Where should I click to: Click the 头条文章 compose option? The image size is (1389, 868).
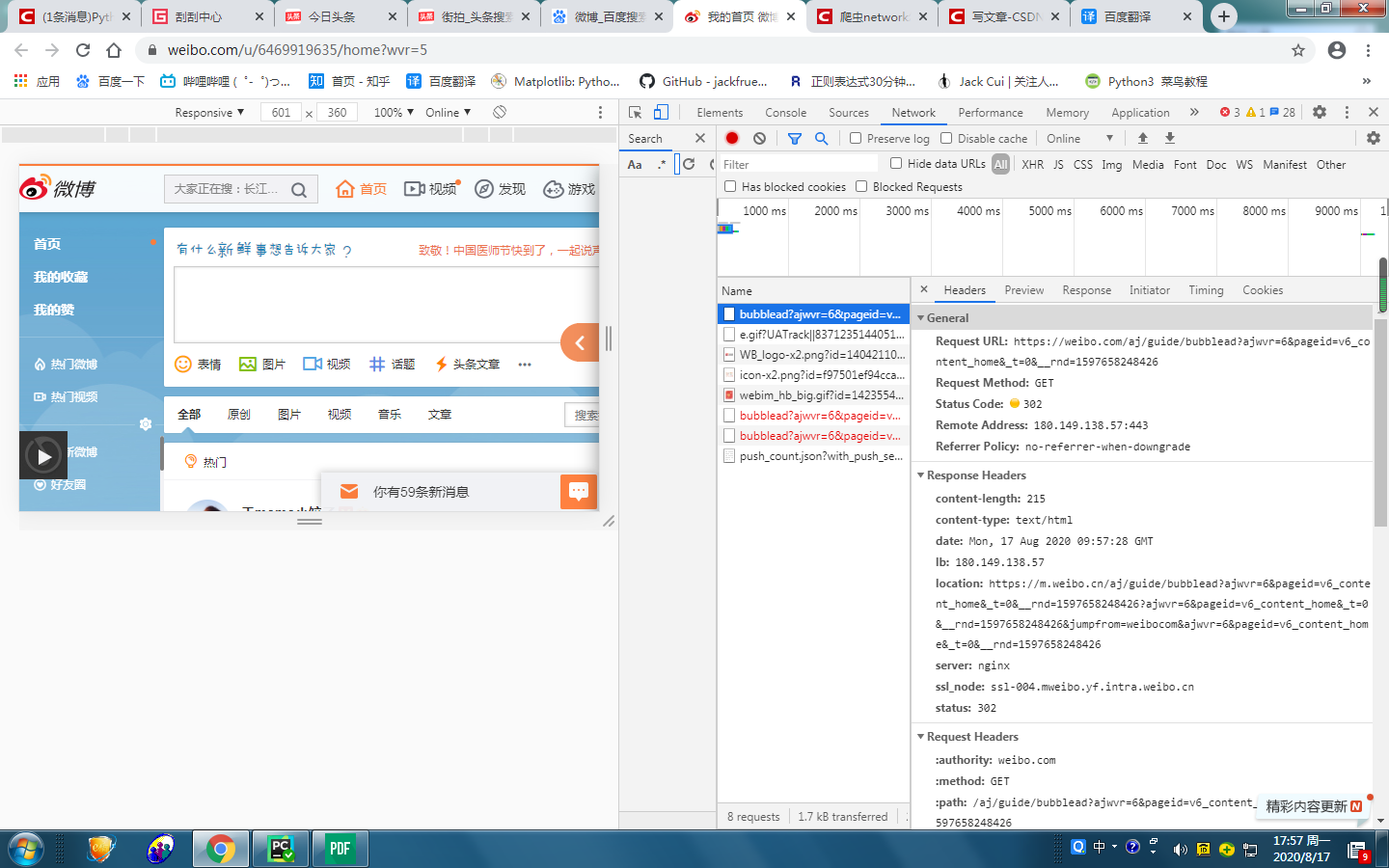[x=468, y=364]
